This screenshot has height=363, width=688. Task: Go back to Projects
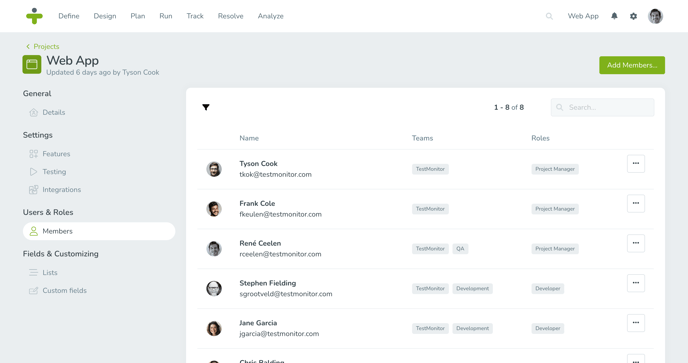(43, 47)
